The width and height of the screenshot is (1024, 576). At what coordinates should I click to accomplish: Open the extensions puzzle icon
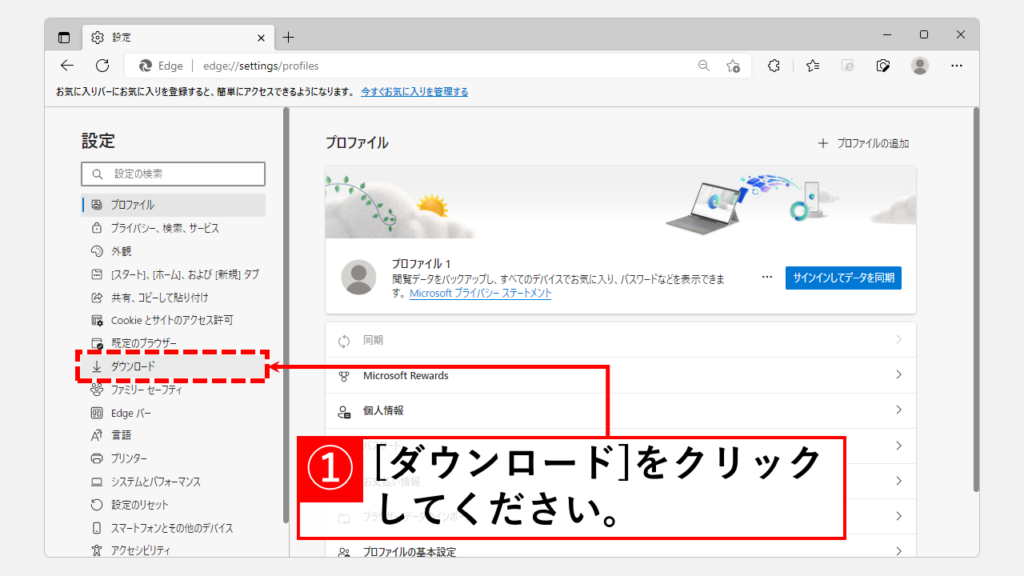point(773,66)
